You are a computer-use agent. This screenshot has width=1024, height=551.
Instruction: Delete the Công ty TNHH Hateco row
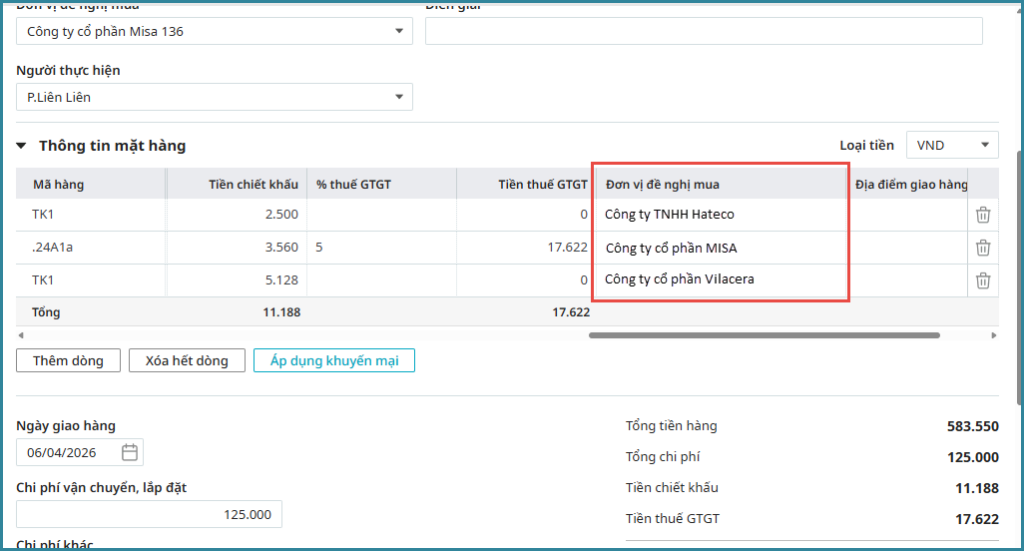click(x=983, y=215)
